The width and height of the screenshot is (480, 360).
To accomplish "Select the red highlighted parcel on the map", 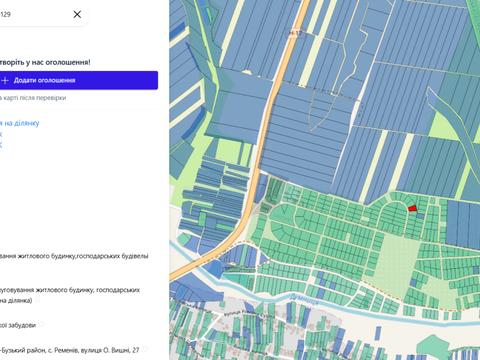I will [413, 208].
